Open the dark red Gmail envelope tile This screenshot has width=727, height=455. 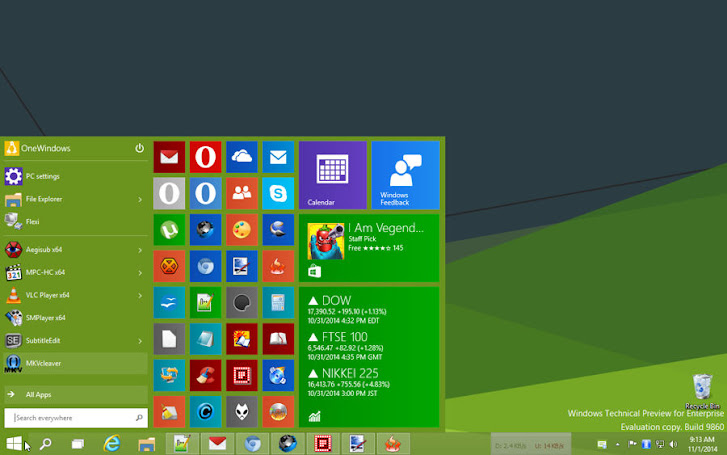169,157
